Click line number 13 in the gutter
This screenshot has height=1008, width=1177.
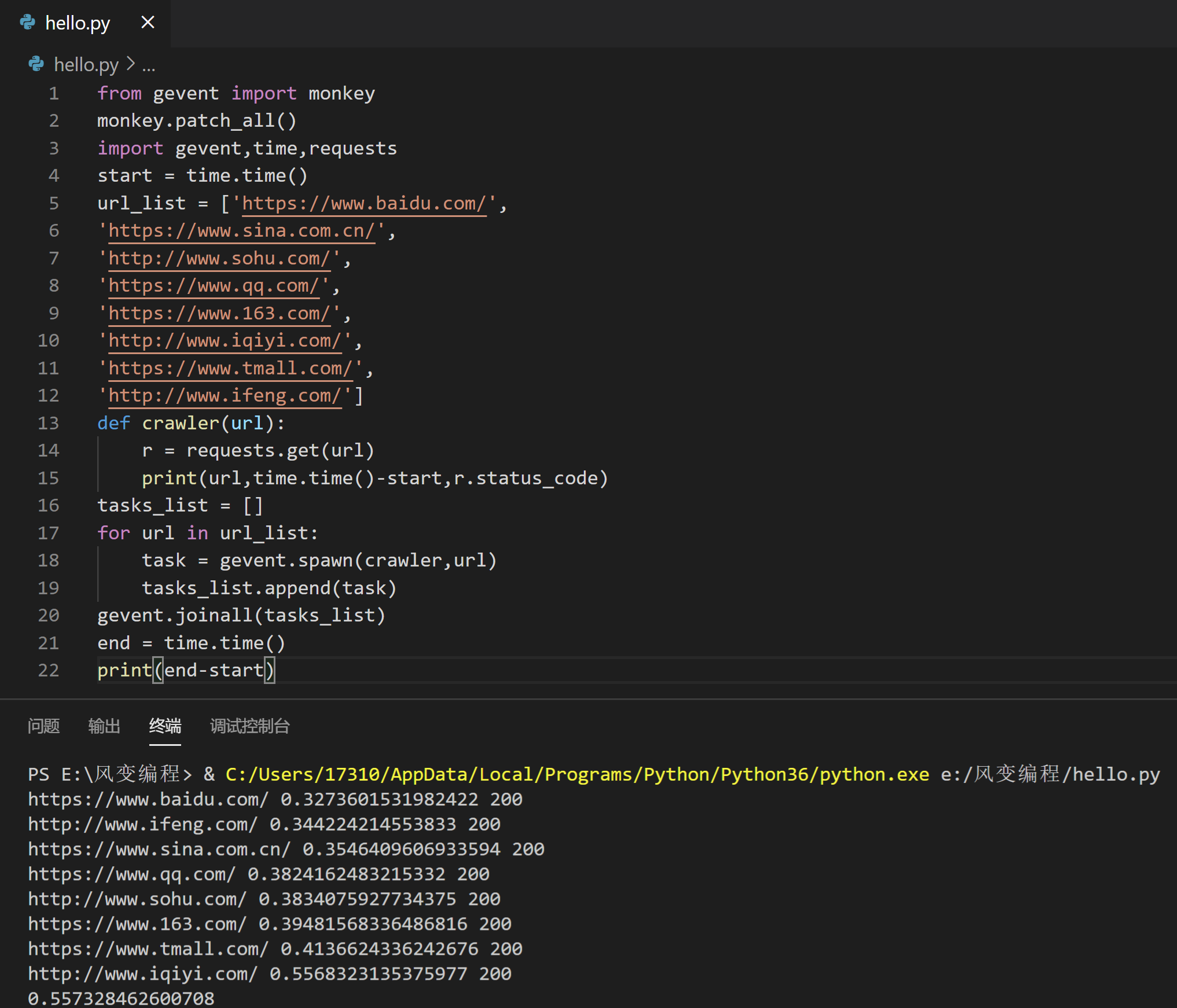click(x=49, y=423)
